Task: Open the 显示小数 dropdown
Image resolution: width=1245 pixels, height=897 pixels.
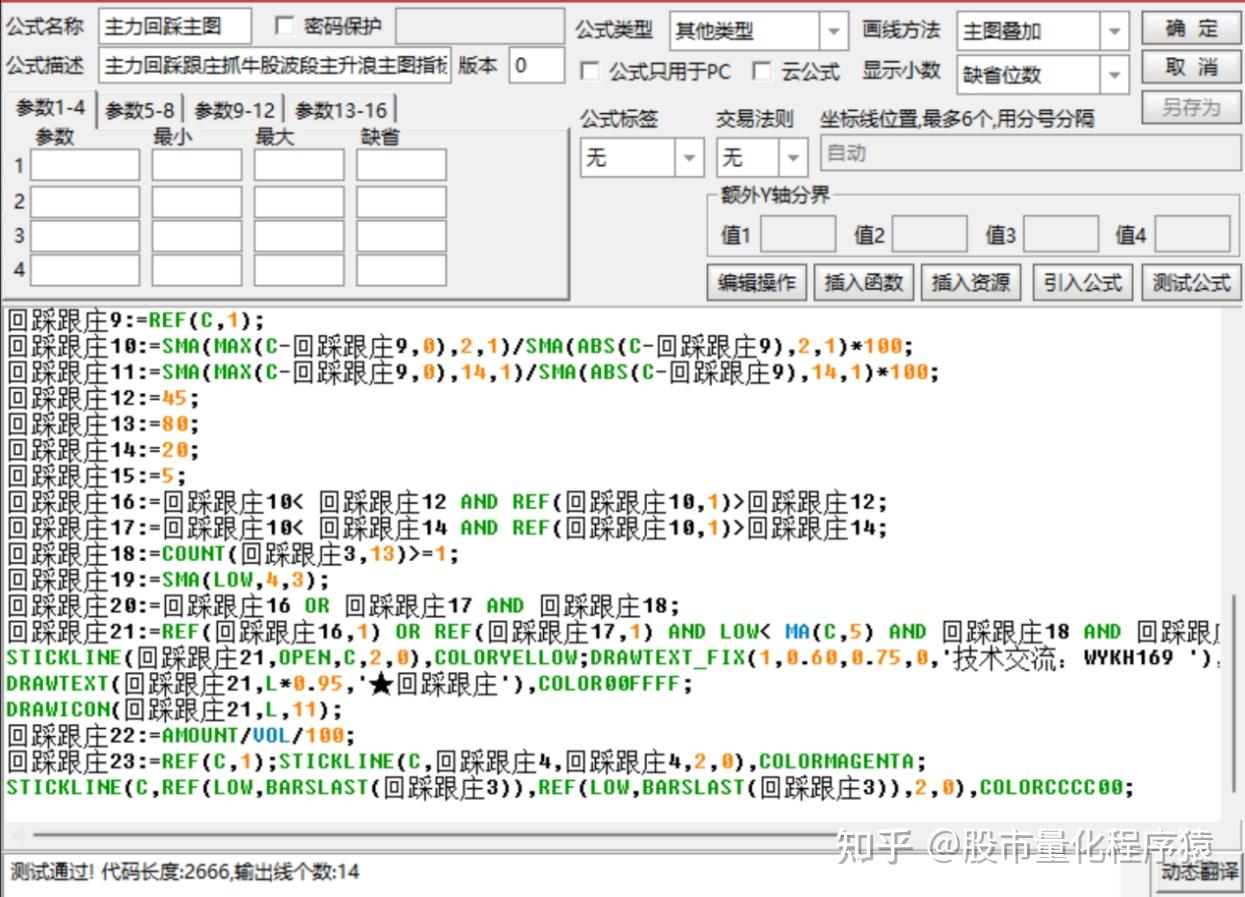Action: pos(1043,74)
